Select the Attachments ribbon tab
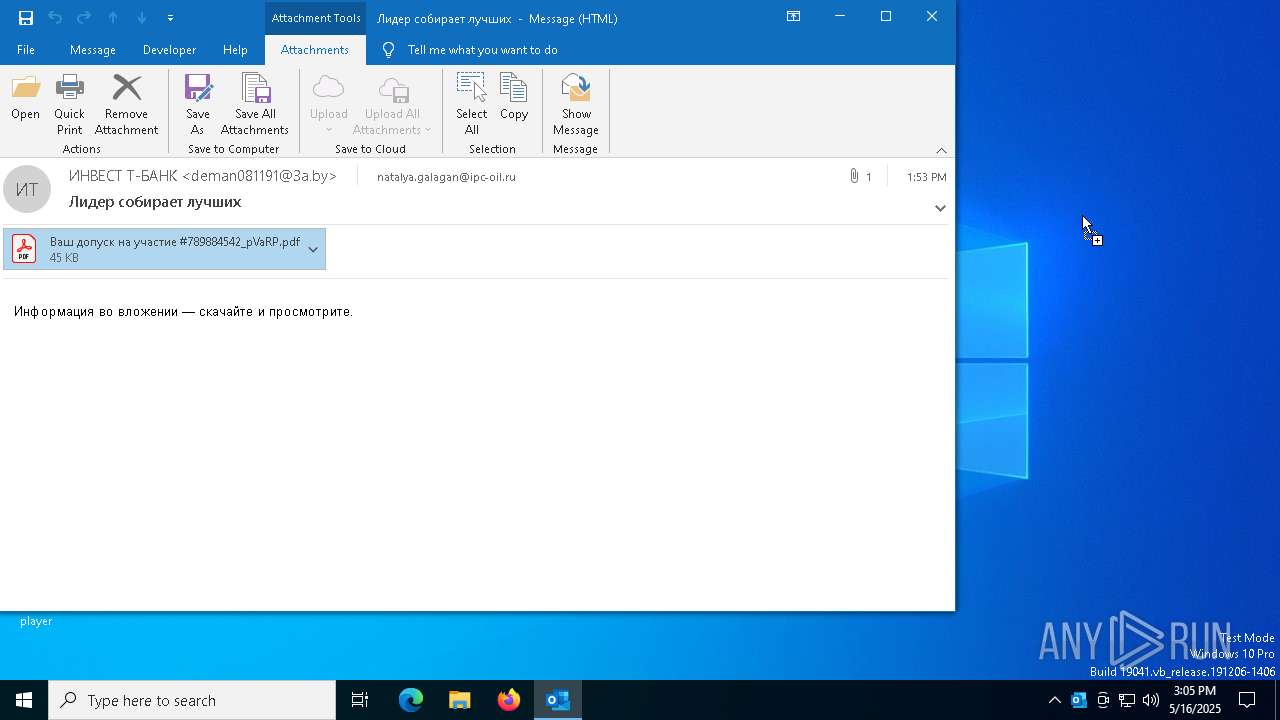Viewport: 1280px width, 720px height. point(315,50)
